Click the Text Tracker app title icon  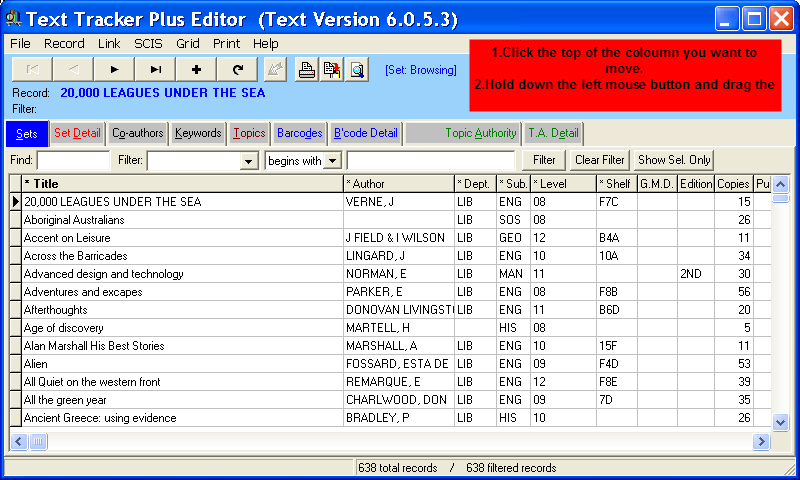pos(14,19)
